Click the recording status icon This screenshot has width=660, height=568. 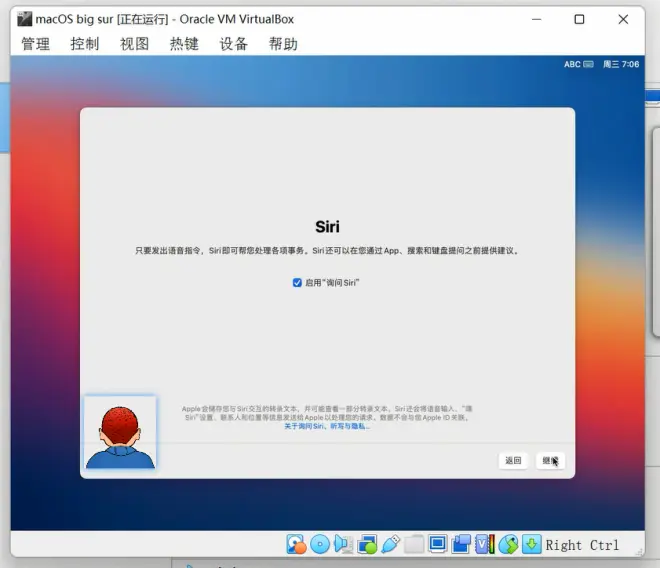(x=461, y=544)
